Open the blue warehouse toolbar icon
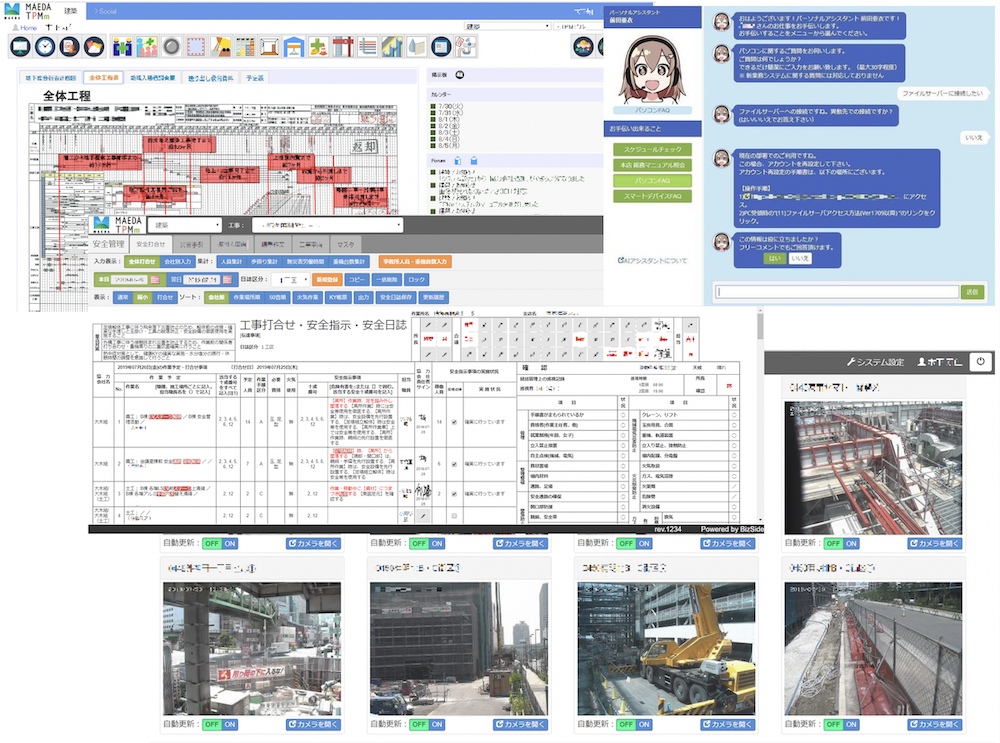 294,47
